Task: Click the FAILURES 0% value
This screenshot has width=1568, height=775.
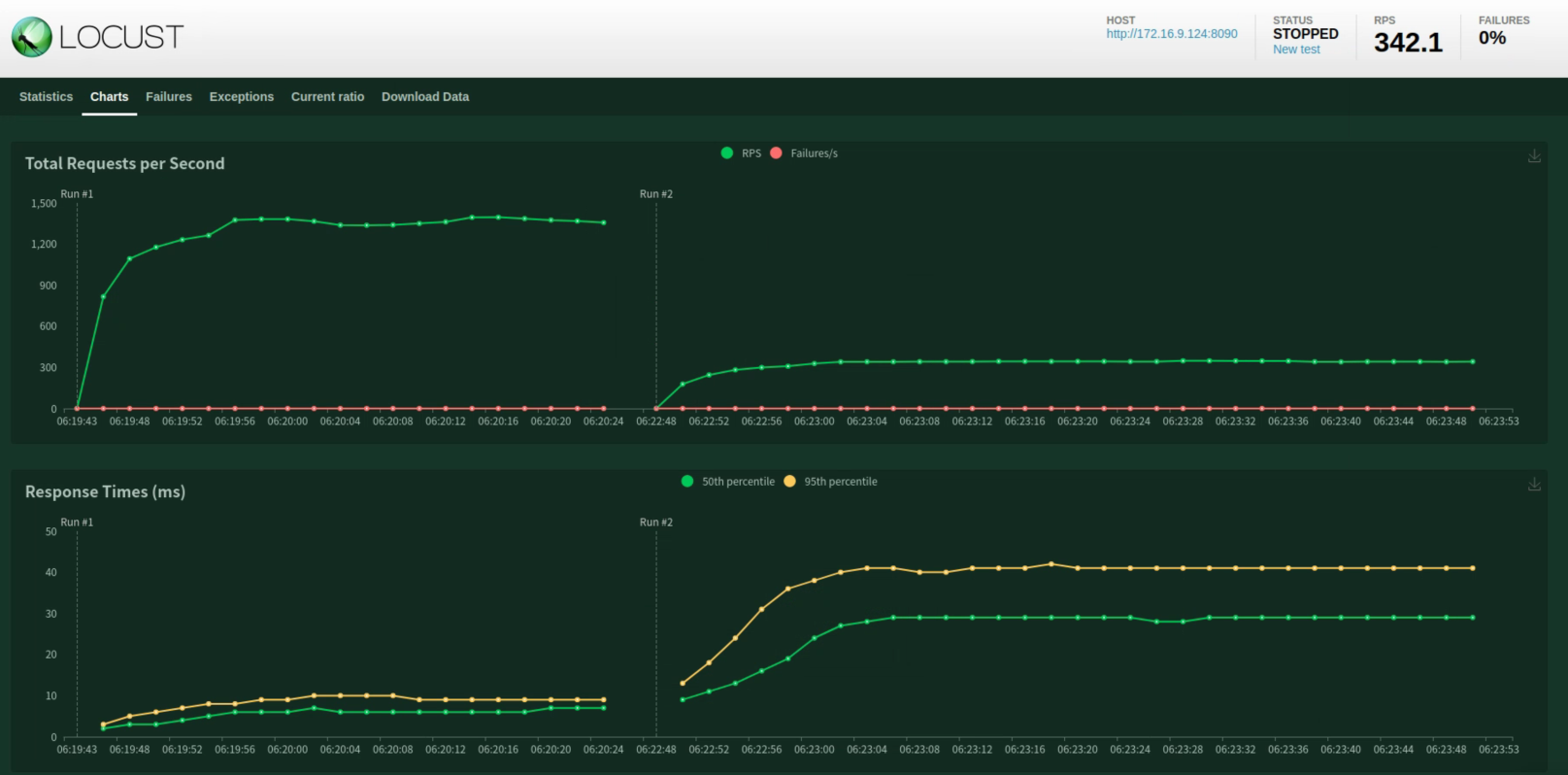Action: [x=1492, y=38]
